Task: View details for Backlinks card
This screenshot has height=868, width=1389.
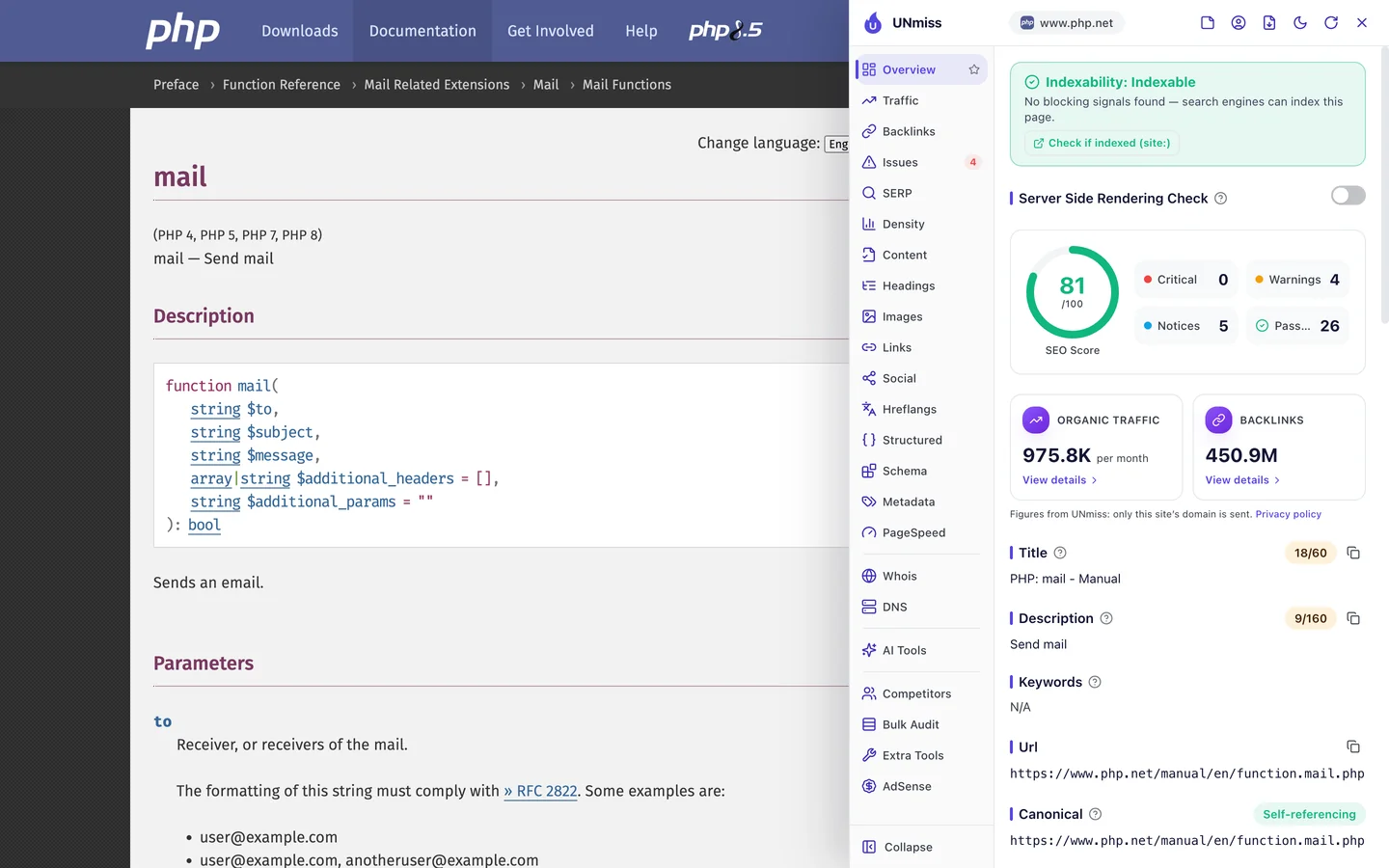Action: [1242, 480]
